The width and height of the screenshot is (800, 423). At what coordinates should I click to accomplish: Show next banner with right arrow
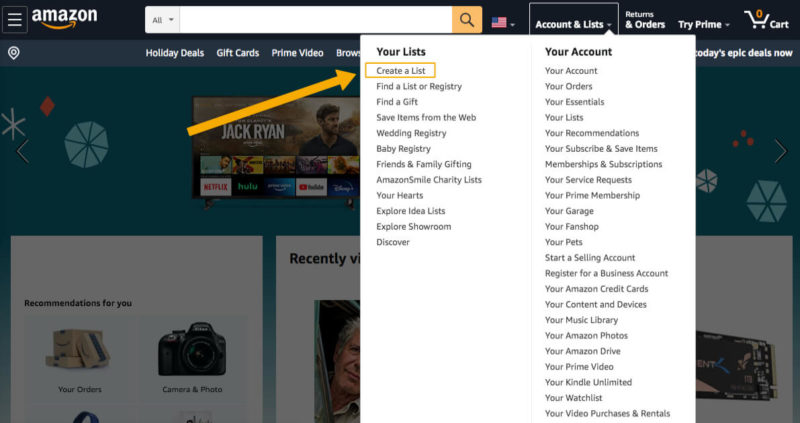[x=781, y=151]
